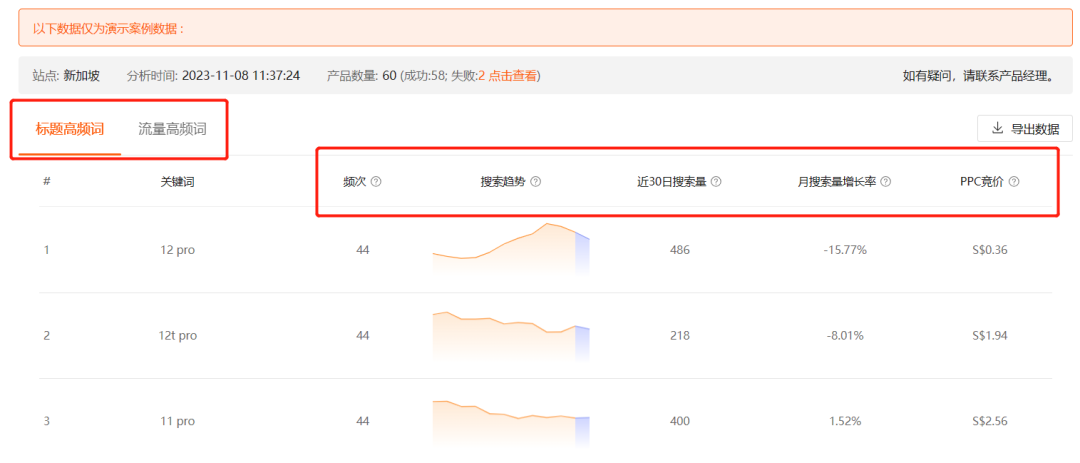Select the site name 新加坡
This screenshot has width=1080, height=463.
(x=81, y=76)
